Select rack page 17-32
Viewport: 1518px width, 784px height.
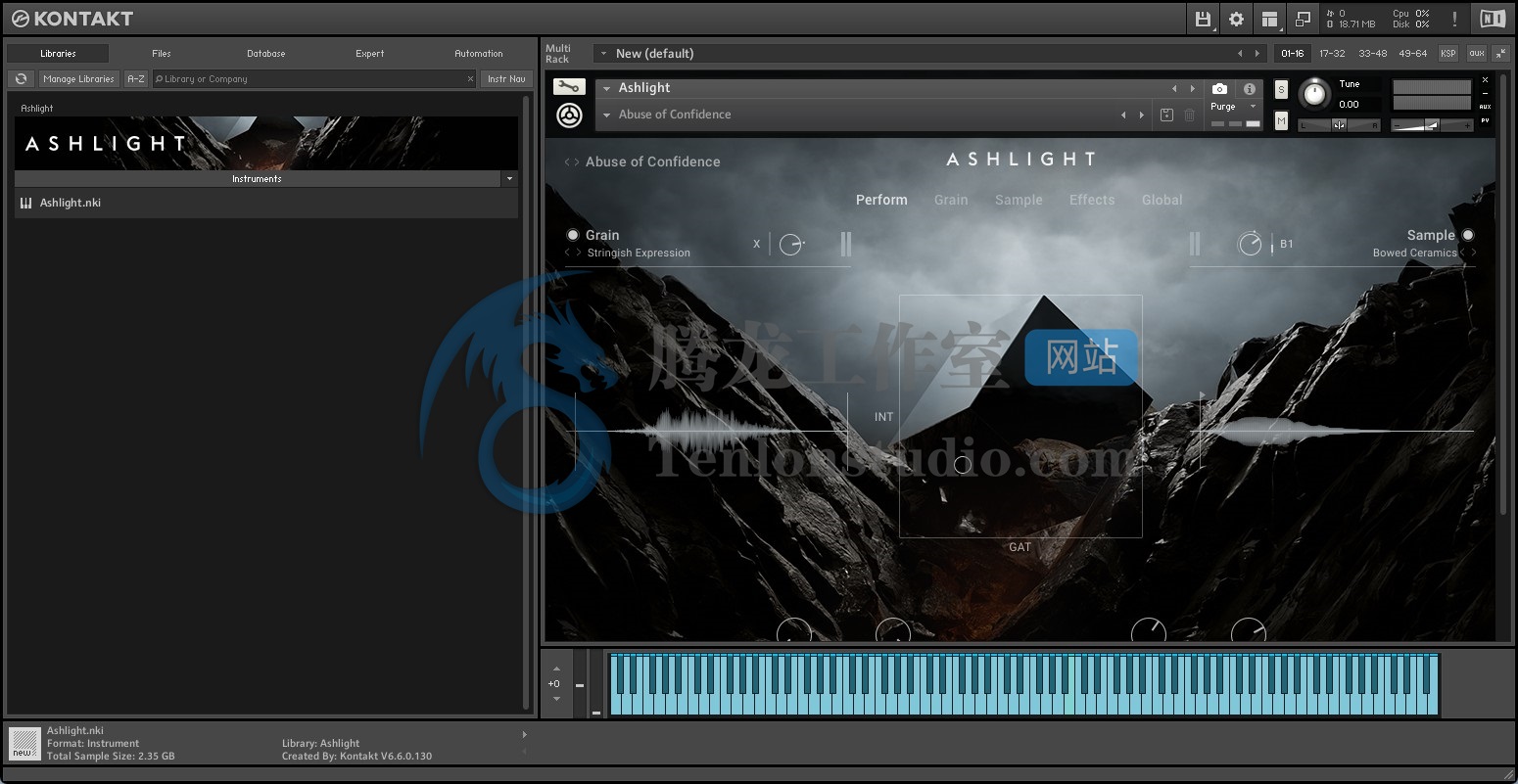point(1332,53)
